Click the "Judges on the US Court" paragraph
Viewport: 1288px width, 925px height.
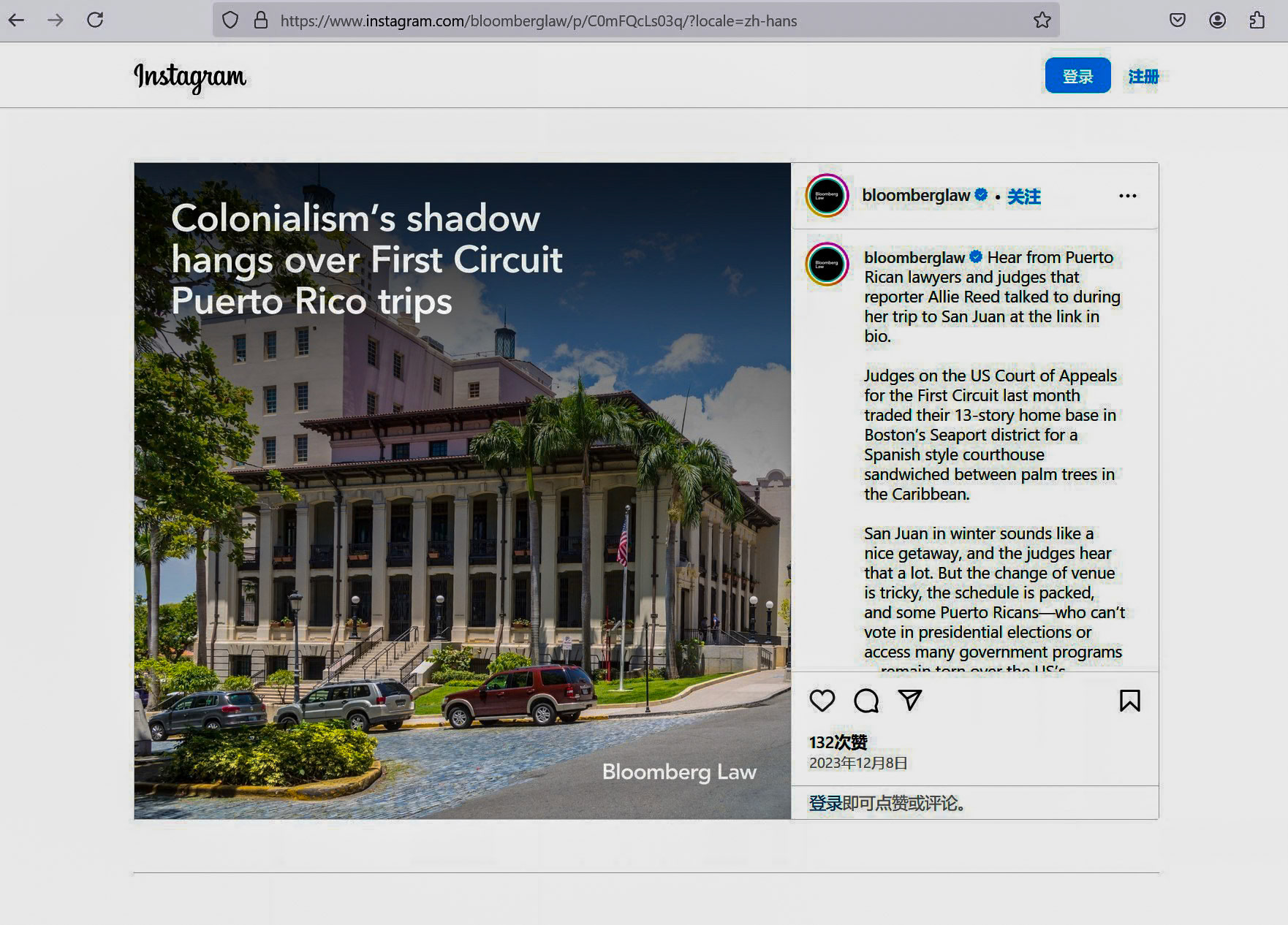(990, 435)
